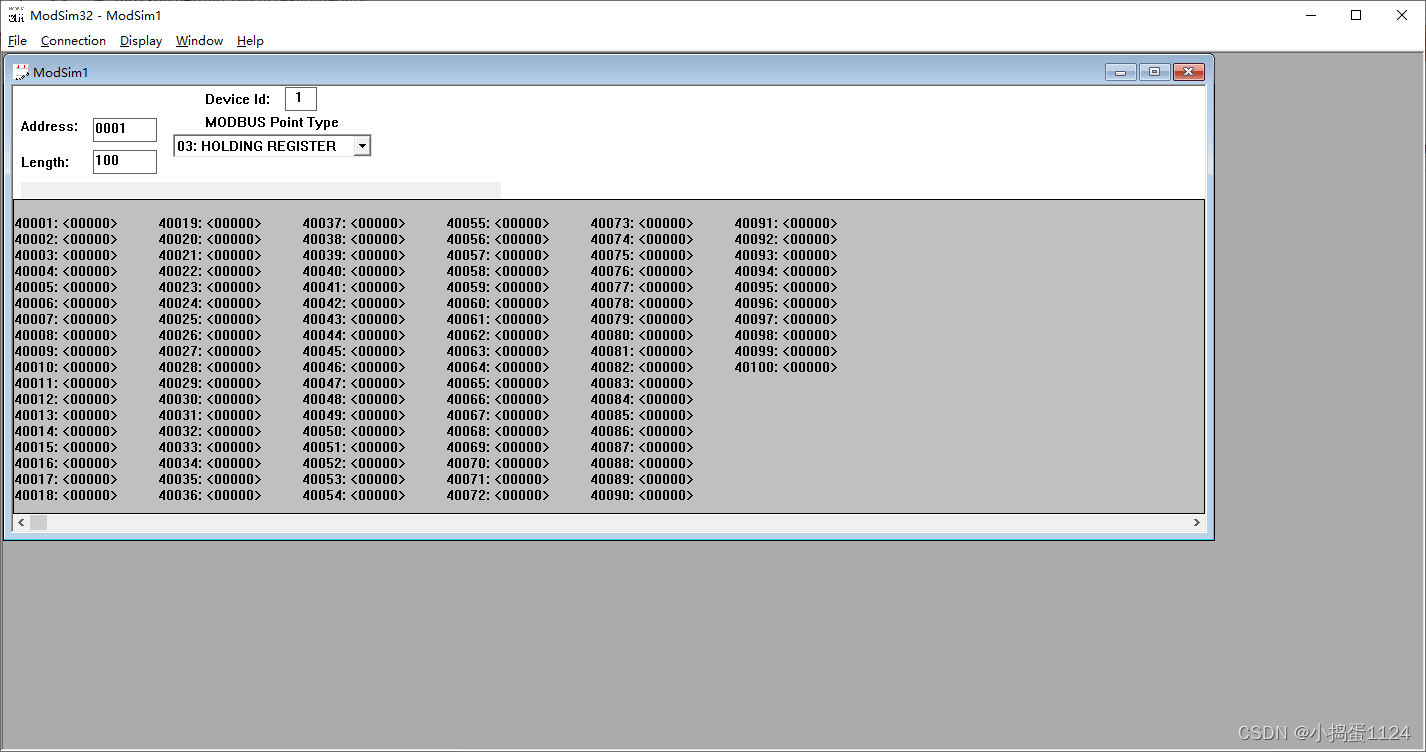Click the ModSim1 child window icon
This screenshot has width=1426, height=752.
tap(22, 71)
